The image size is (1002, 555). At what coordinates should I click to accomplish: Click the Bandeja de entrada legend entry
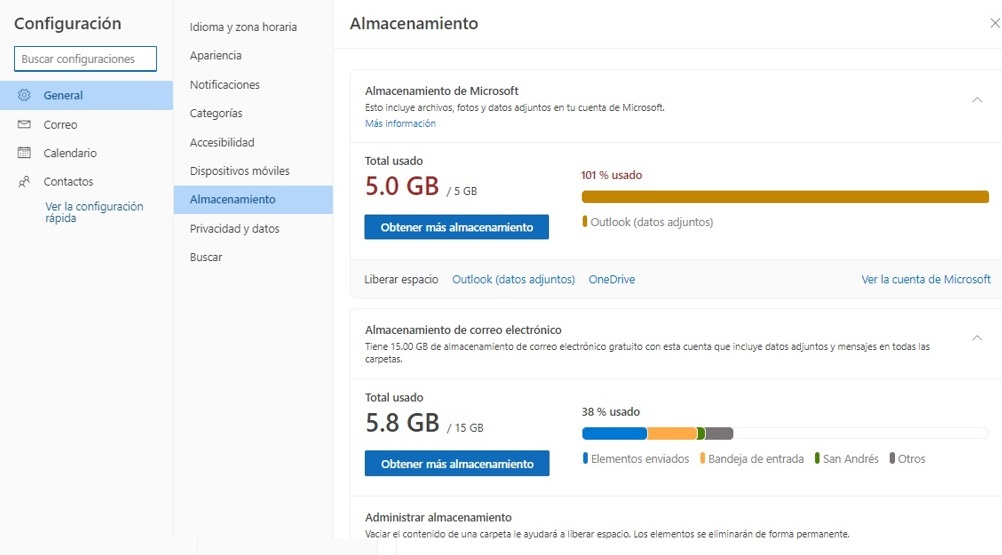click(752, 459)
